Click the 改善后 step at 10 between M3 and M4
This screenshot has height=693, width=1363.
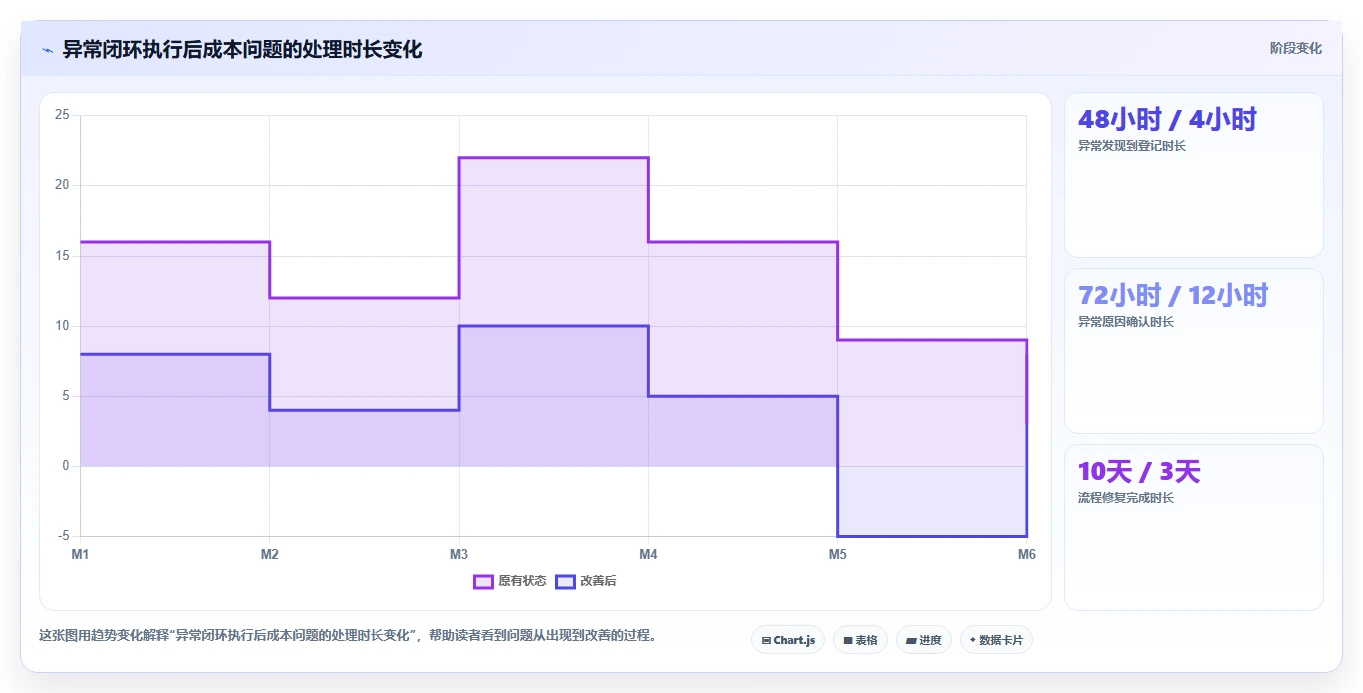pyautogui.click(x=553, y=326)
